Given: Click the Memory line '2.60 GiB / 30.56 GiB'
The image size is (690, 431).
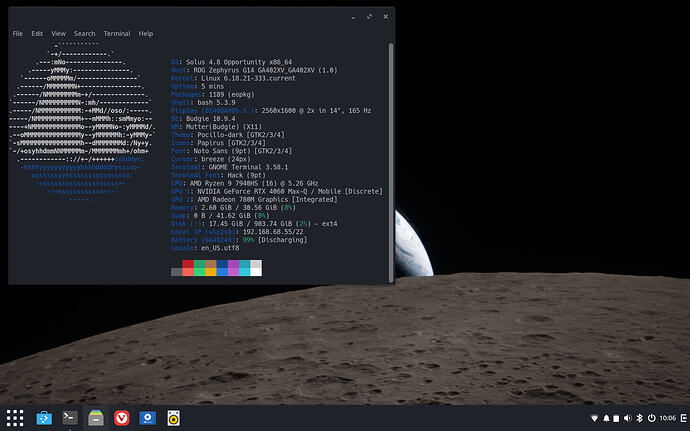Looking at the screenshot, I should [233, 207].
